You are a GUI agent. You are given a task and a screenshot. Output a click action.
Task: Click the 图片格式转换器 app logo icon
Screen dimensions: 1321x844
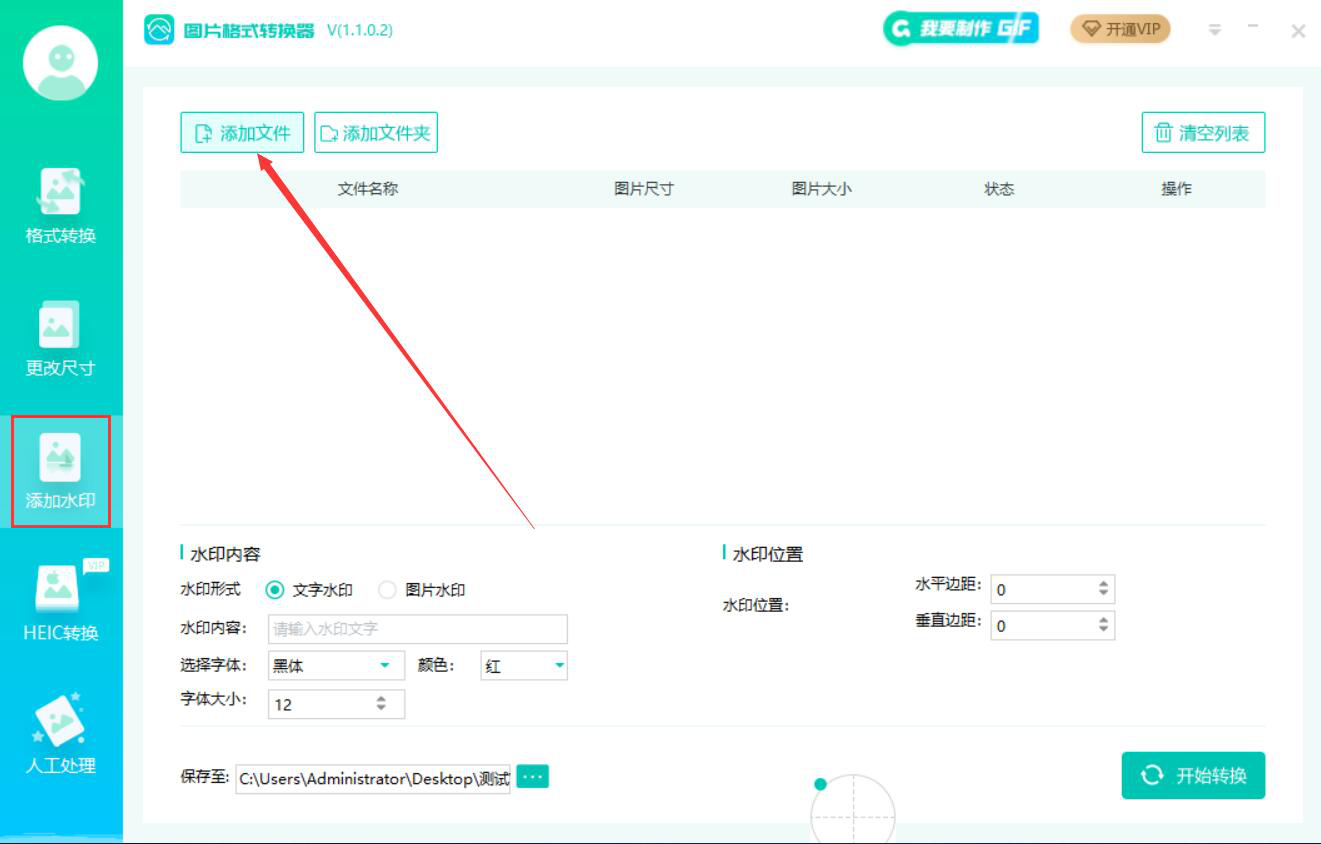pos(160,30)
